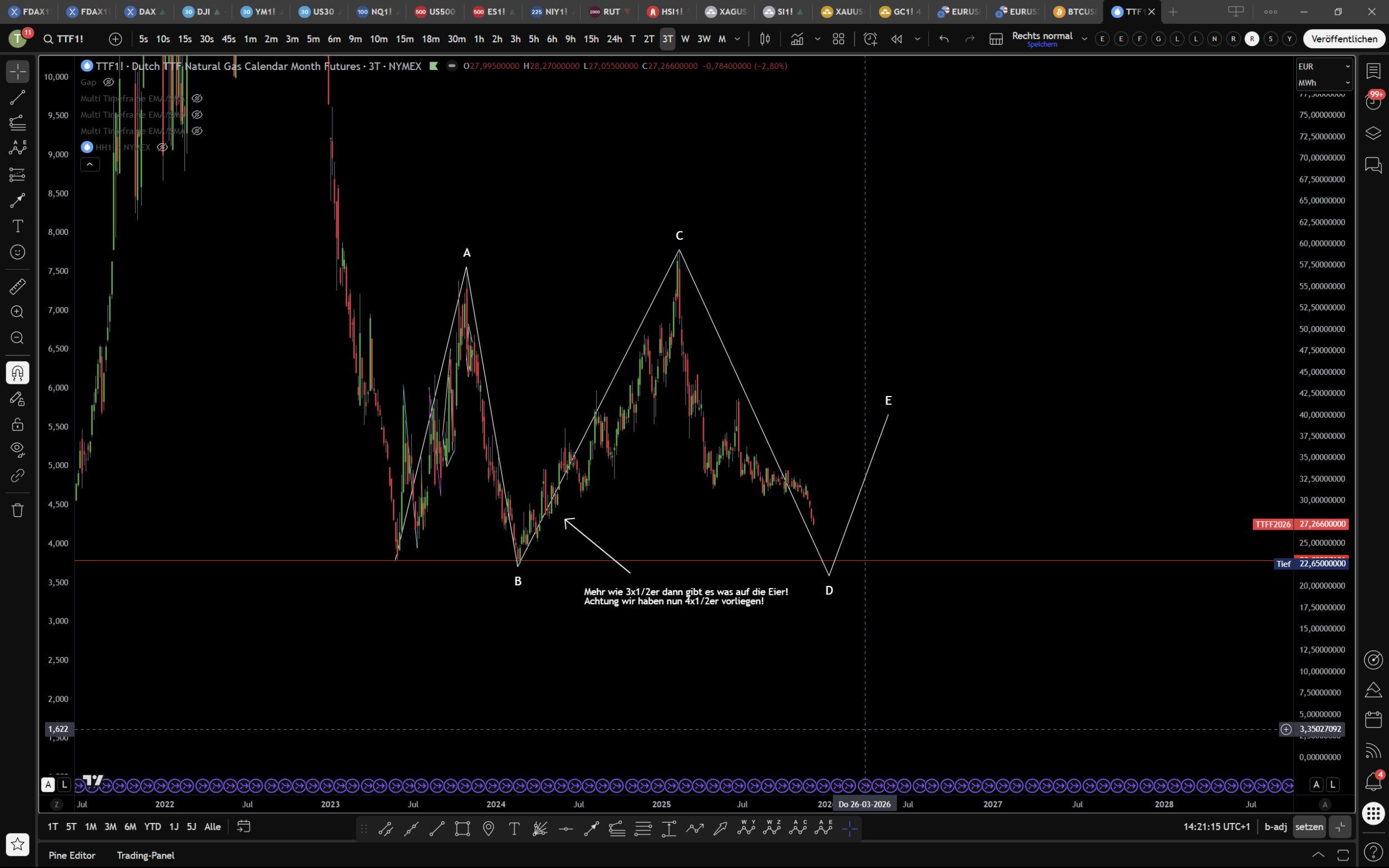1389x868 pixels.
Task: Open the EUR currency dropdown
Action: click(1323, 67)
